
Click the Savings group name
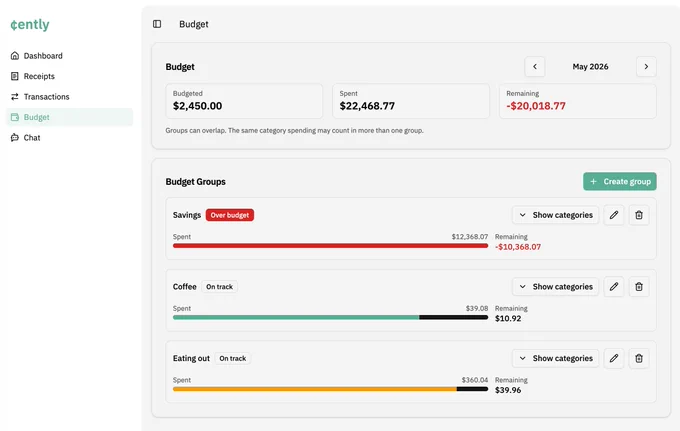(187, 215)
